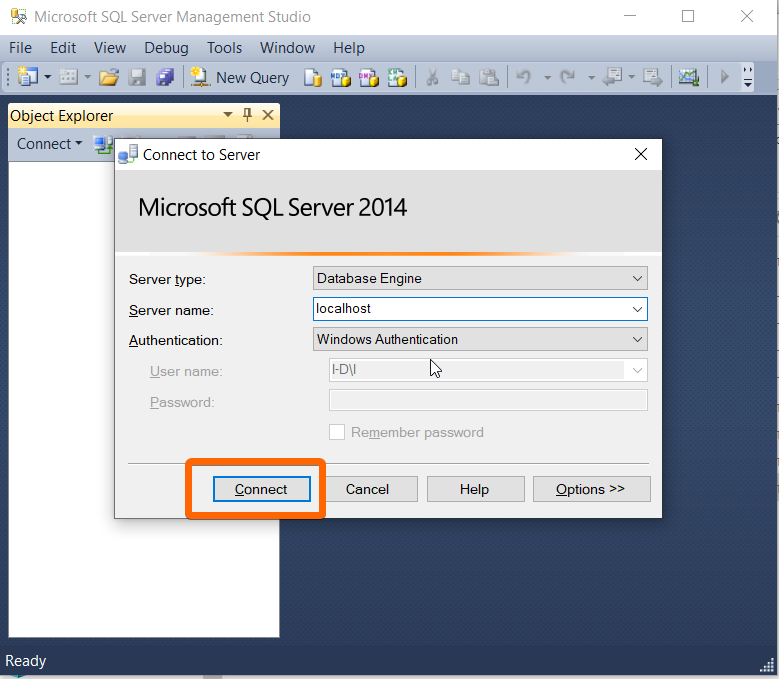Open the Redo history dropdown arrow
Screen dimensions: 779x679
point(591,77)
